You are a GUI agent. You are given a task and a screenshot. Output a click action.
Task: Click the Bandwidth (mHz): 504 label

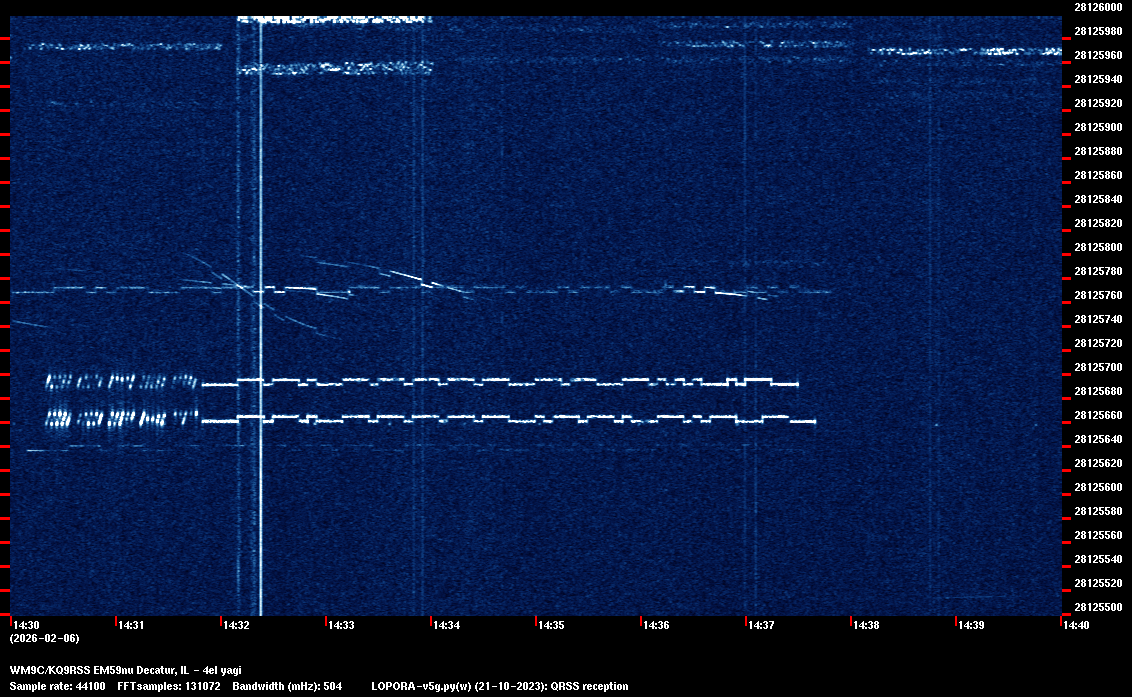[x=287, y=686]
